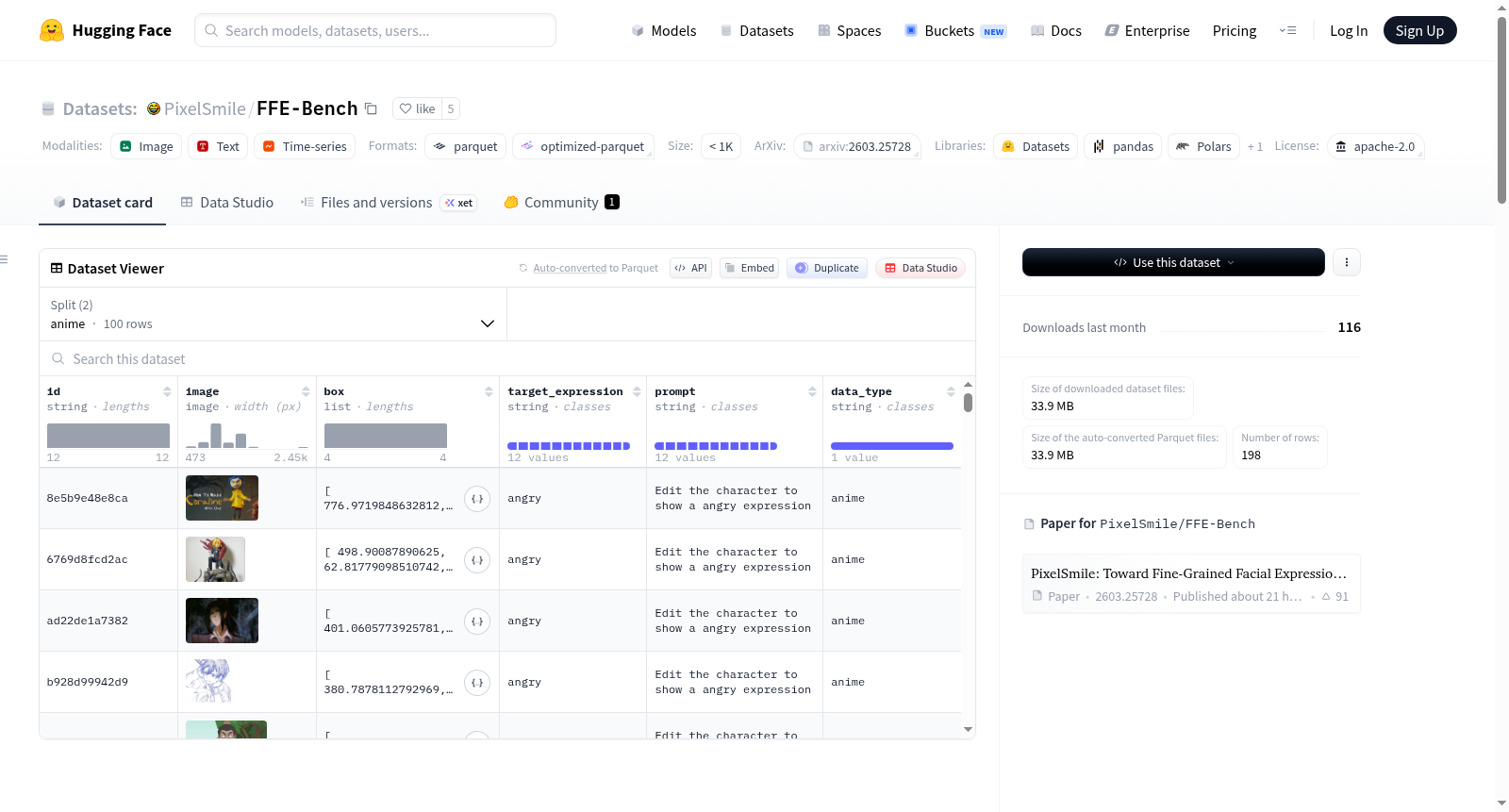
Task: Open the Docs page
Action: 1056,30
